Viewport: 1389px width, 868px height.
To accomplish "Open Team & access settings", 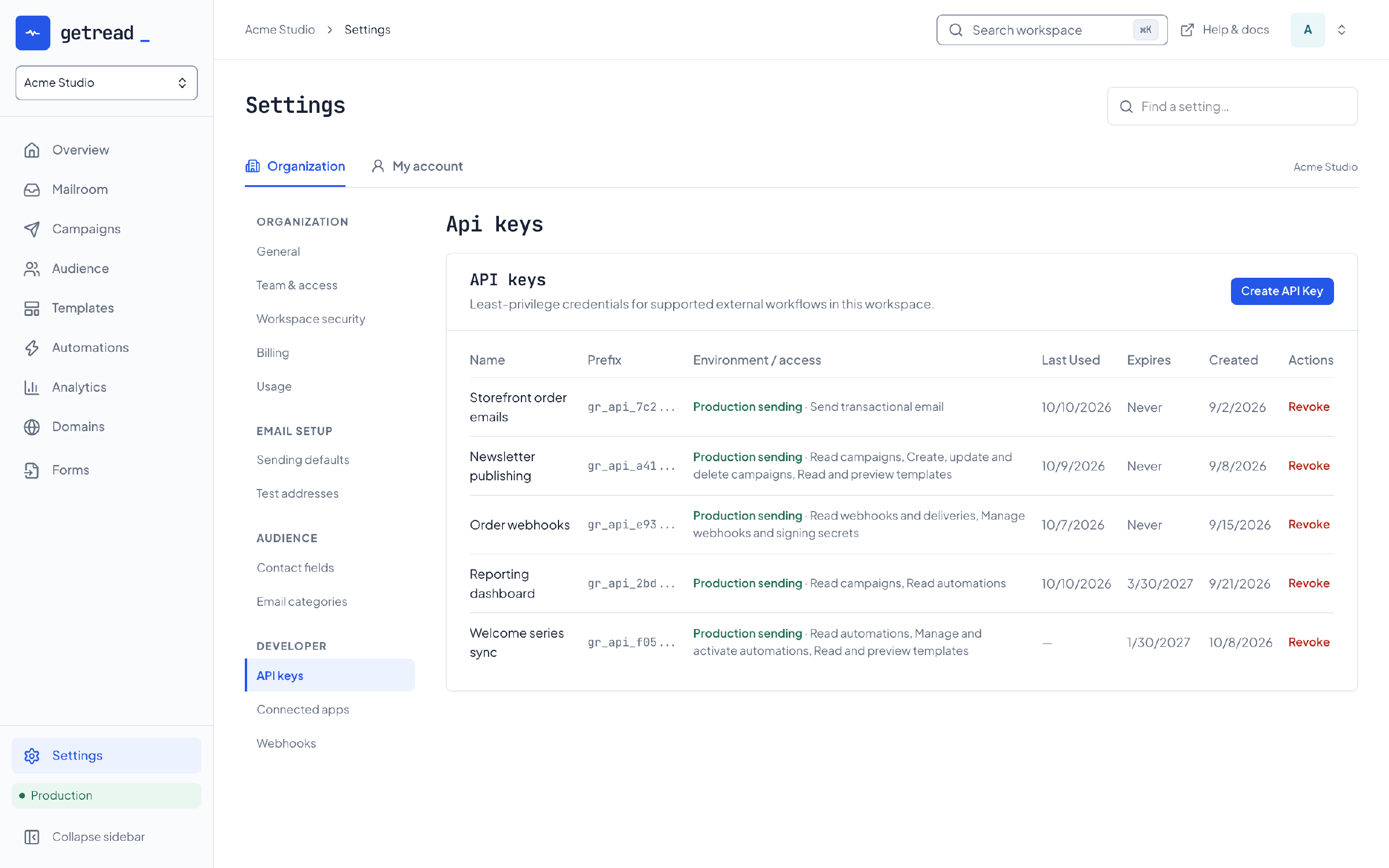I will (x=297, y=285).
